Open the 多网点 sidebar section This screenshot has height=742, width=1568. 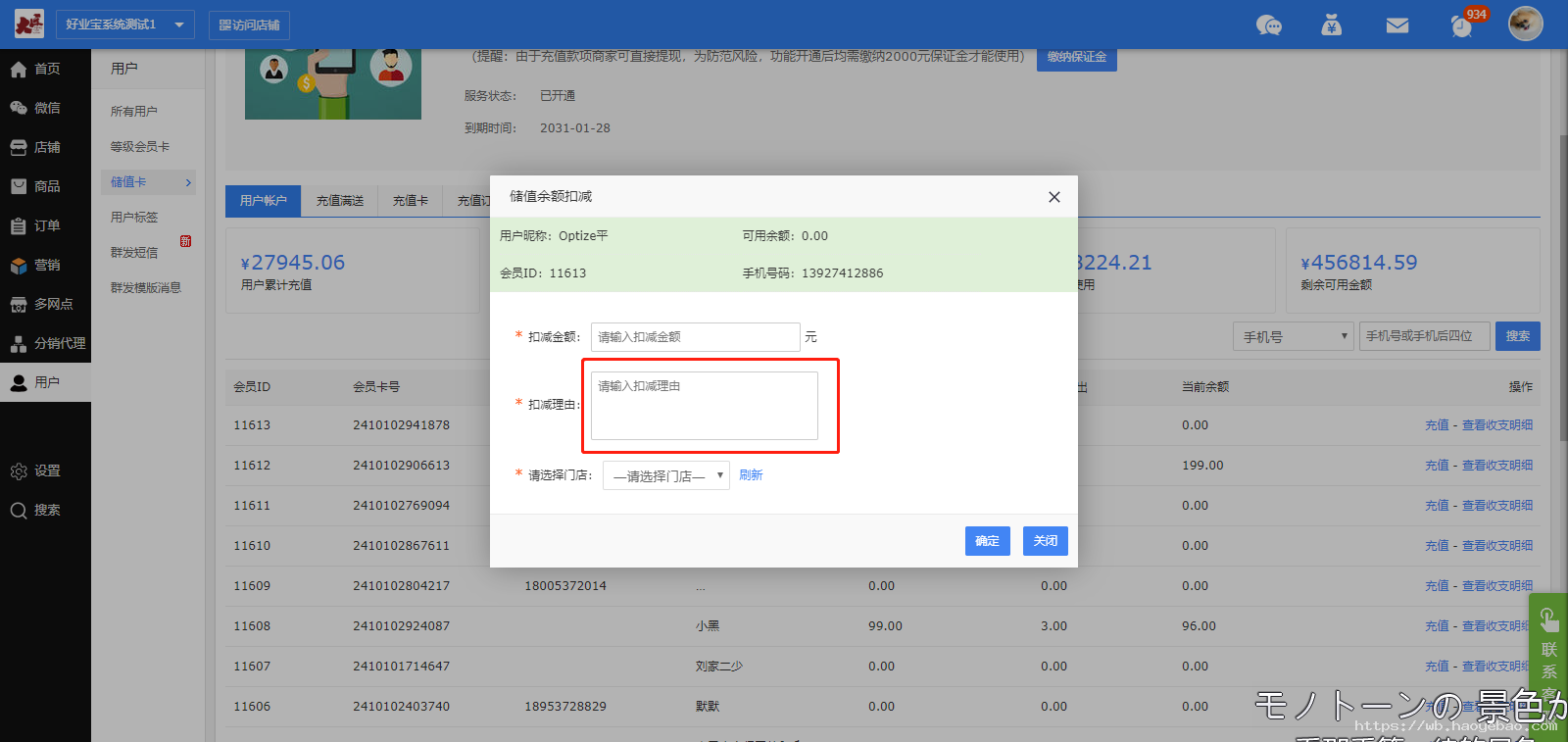coord(45,304)
